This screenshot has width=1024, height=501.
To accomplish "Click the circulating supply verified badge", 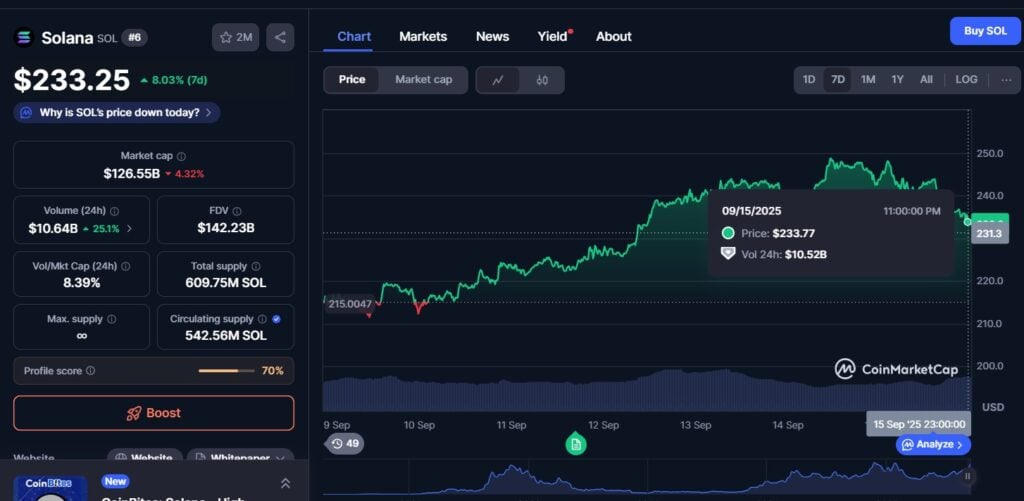I will (276, 319).
